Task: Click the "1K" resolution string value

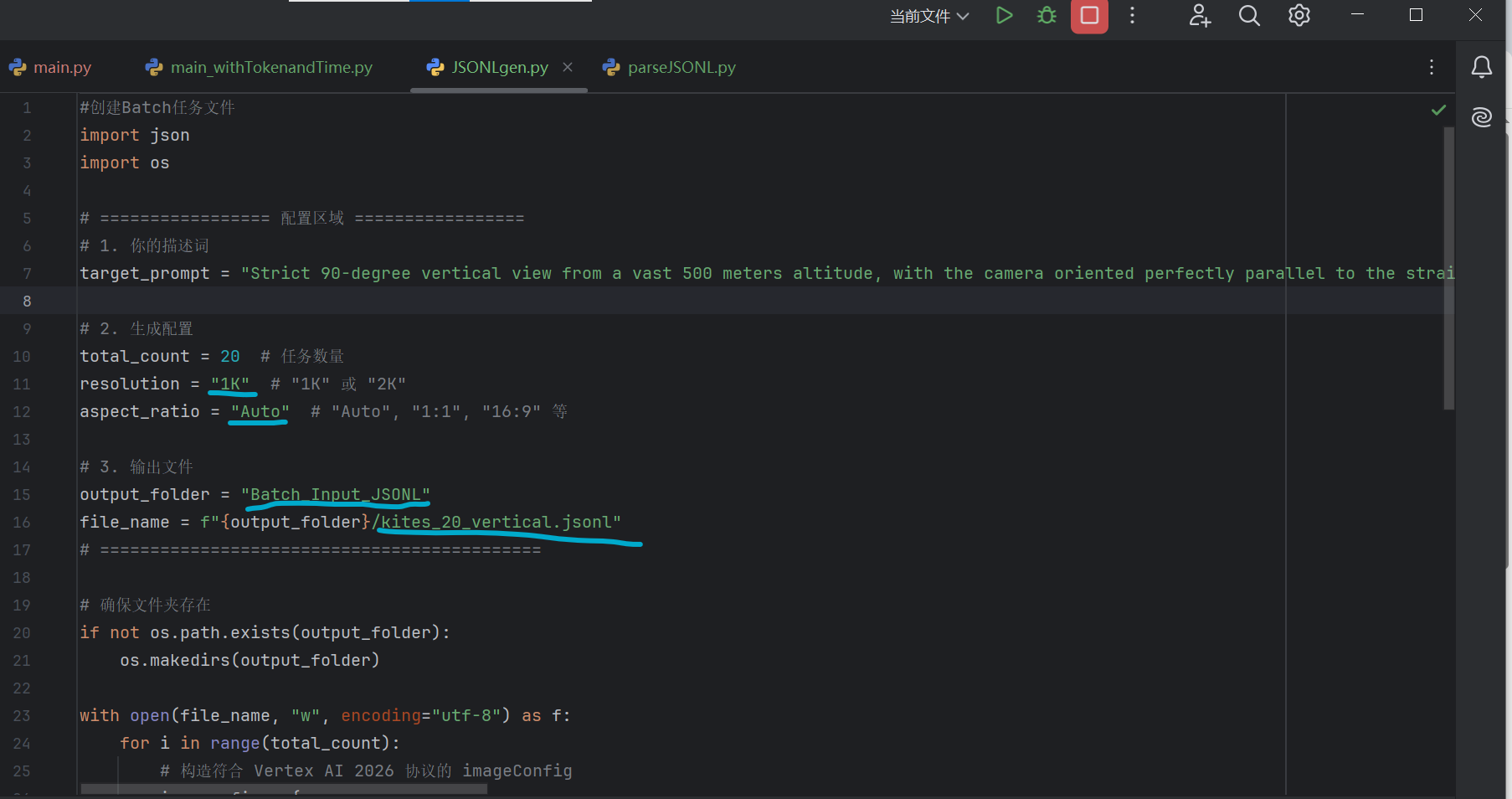Action: click(230, 384)
